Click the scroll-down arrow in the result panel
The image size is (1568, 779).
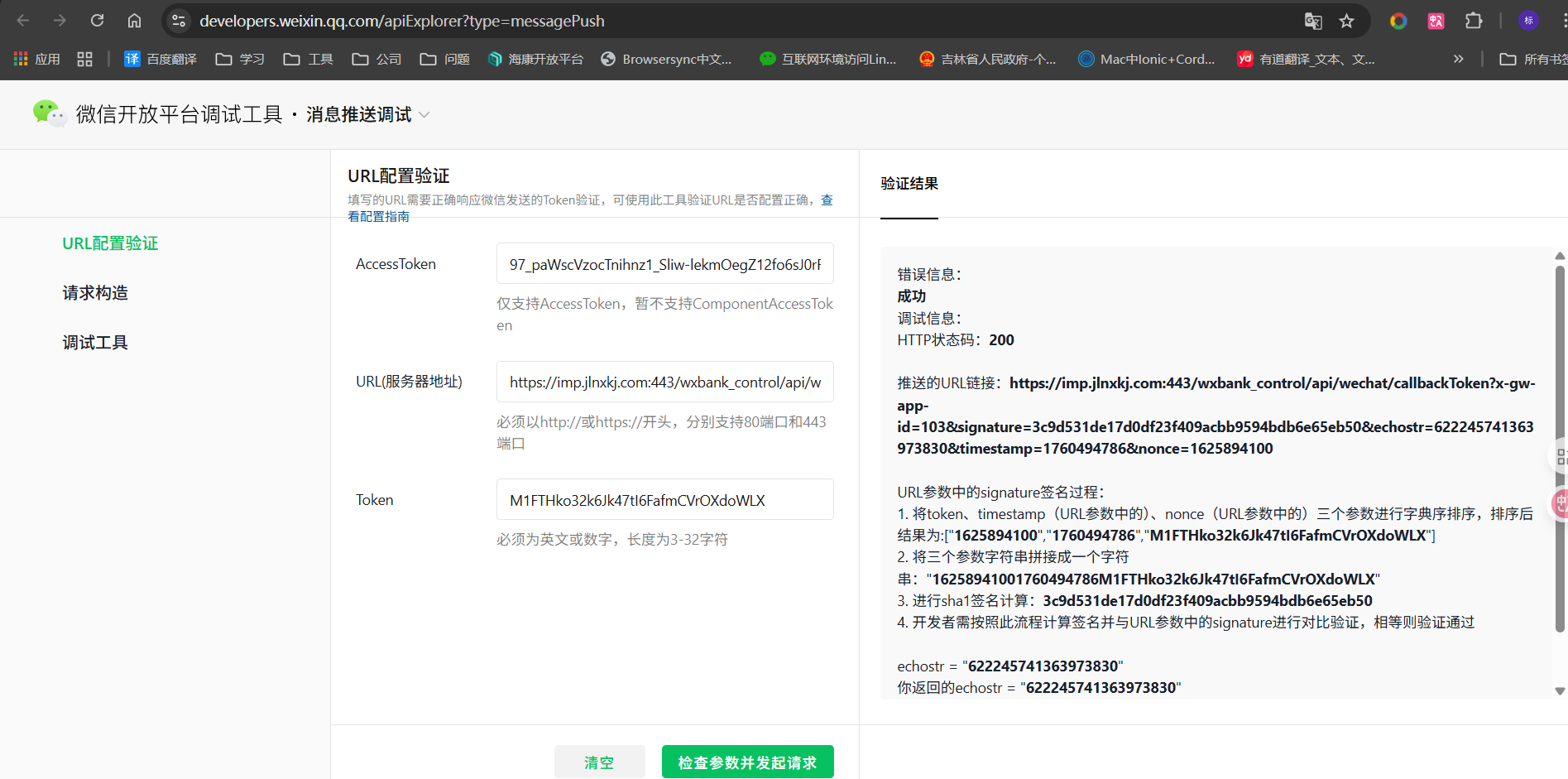(x=1560, y=690)
